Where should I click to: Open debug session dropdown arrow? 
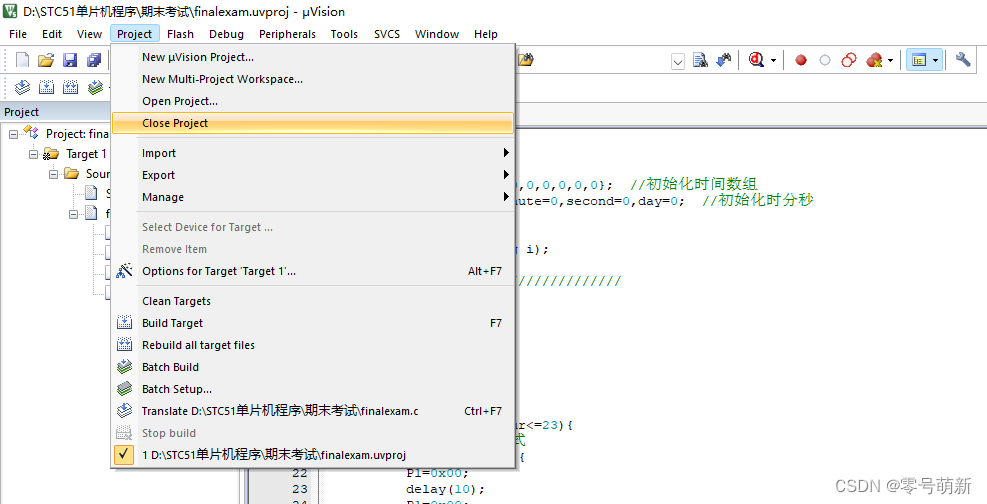tap(774, 61)
